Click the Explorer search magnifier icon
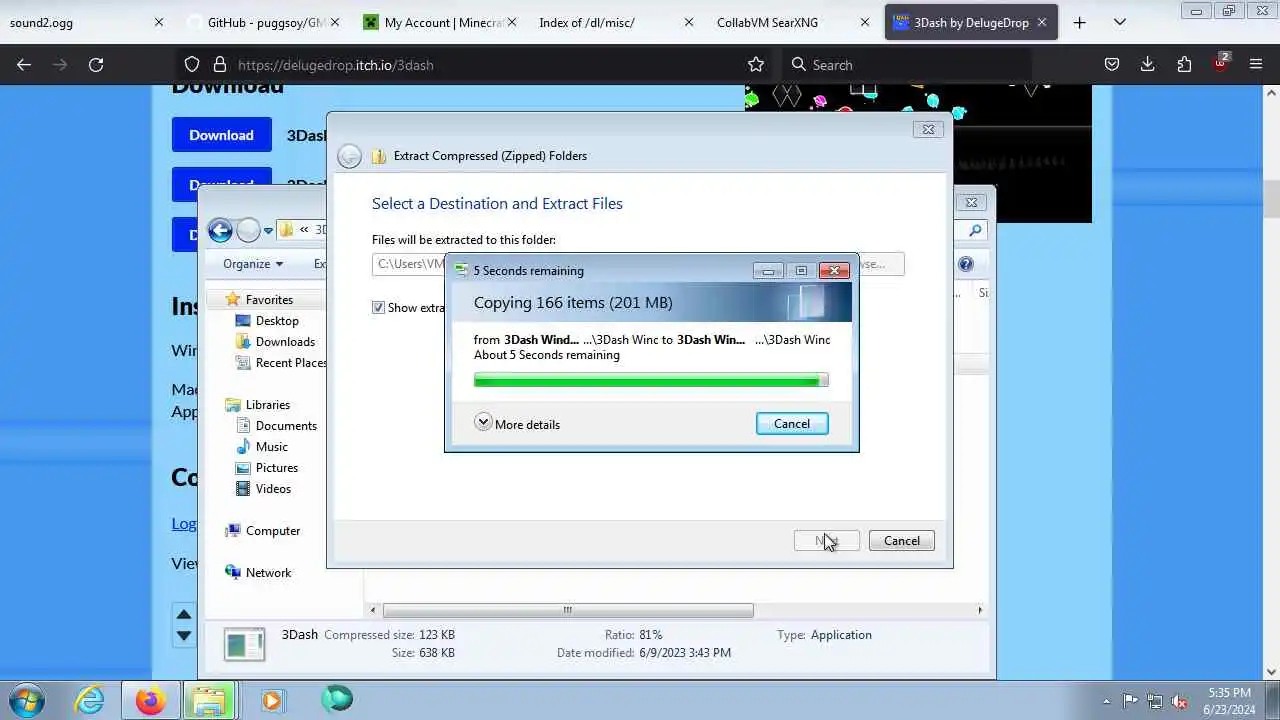The width and height of the screenshot is (1280, 720). pyautogui.click(x=975, y=230)
